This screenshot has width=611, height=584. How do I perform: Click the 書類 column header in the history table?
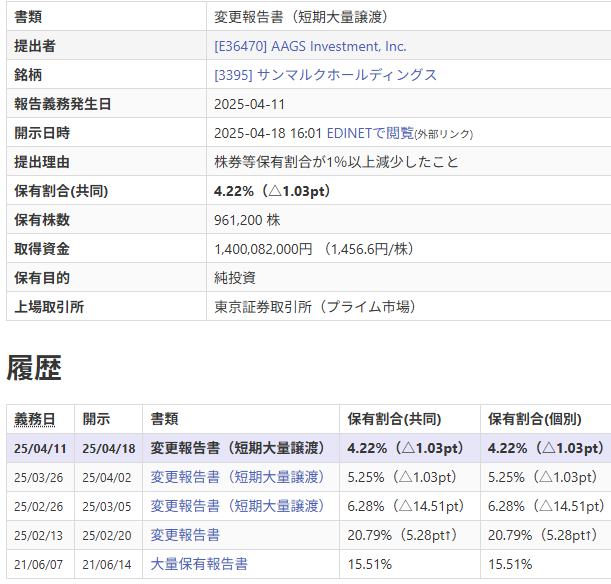coord(164,419)
